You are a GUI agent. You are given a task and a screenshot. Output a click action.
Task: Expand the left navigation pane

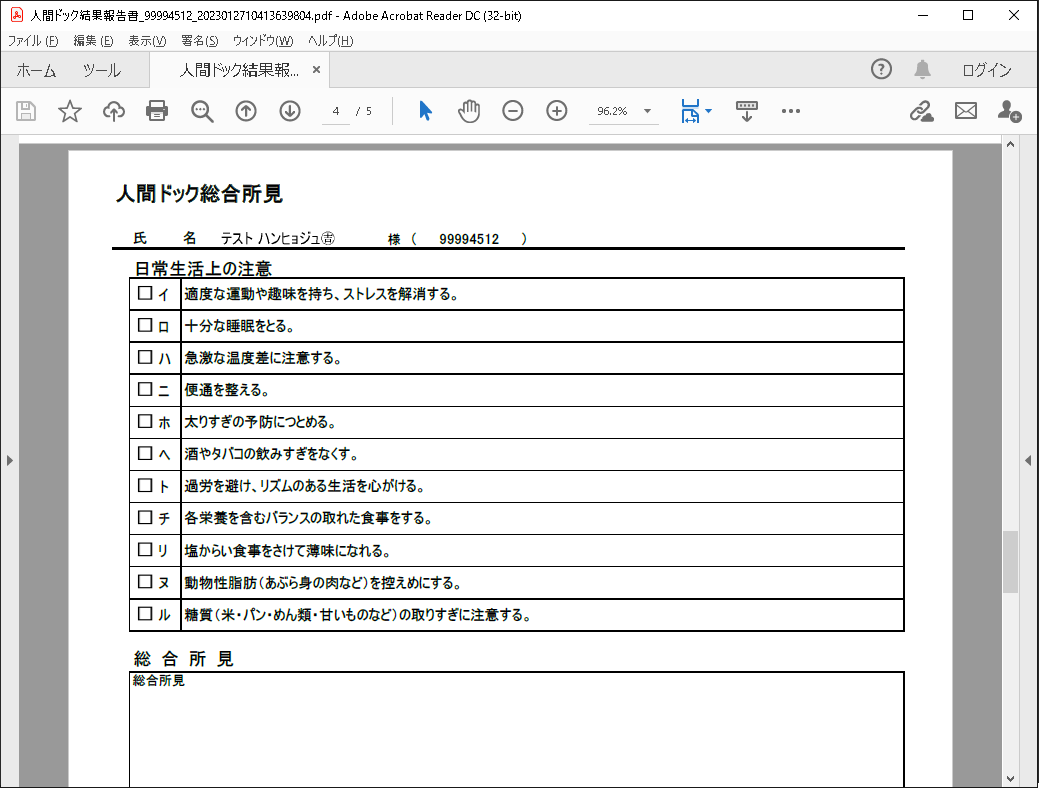9,460
